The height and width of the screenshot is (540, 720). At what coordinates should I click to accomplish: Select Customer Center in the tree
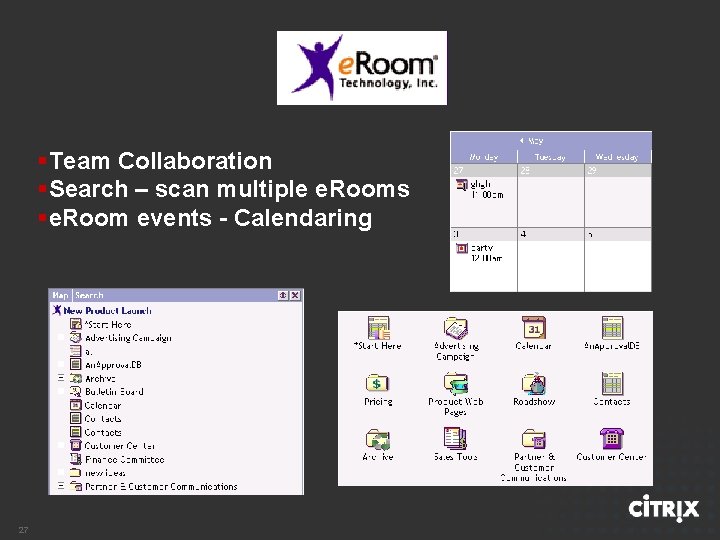[x=112, y=446]
